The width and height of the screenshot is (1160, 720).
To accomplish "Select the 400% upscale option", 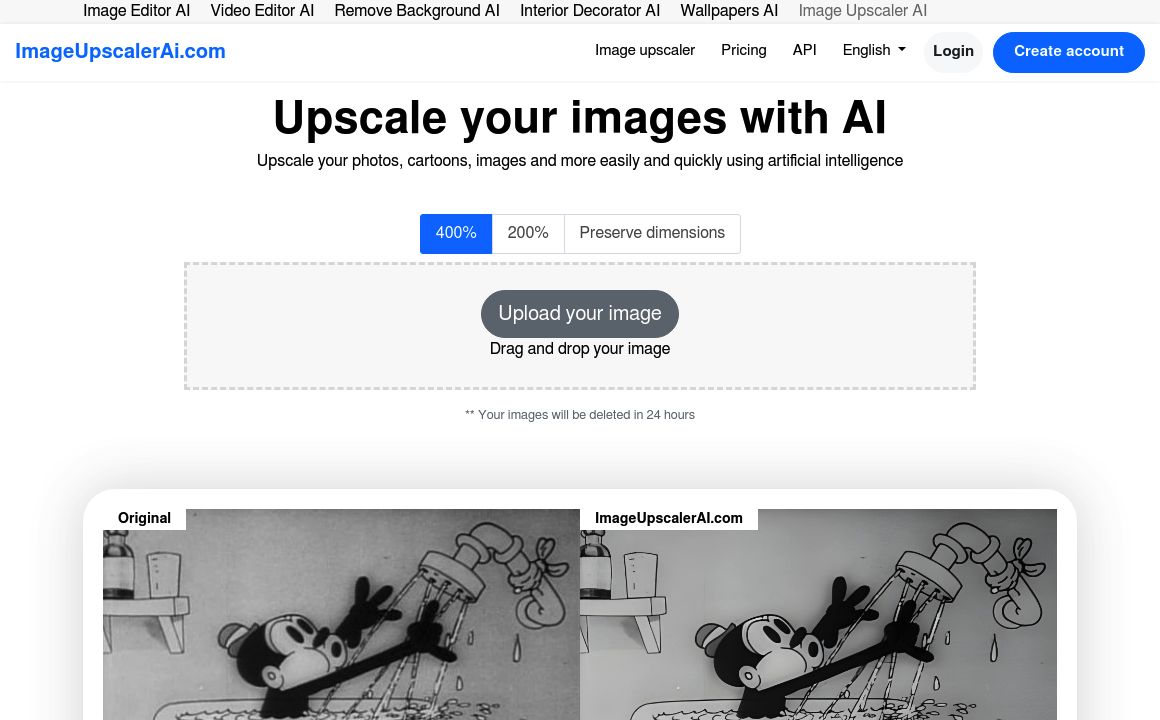I will coord(456,233).
